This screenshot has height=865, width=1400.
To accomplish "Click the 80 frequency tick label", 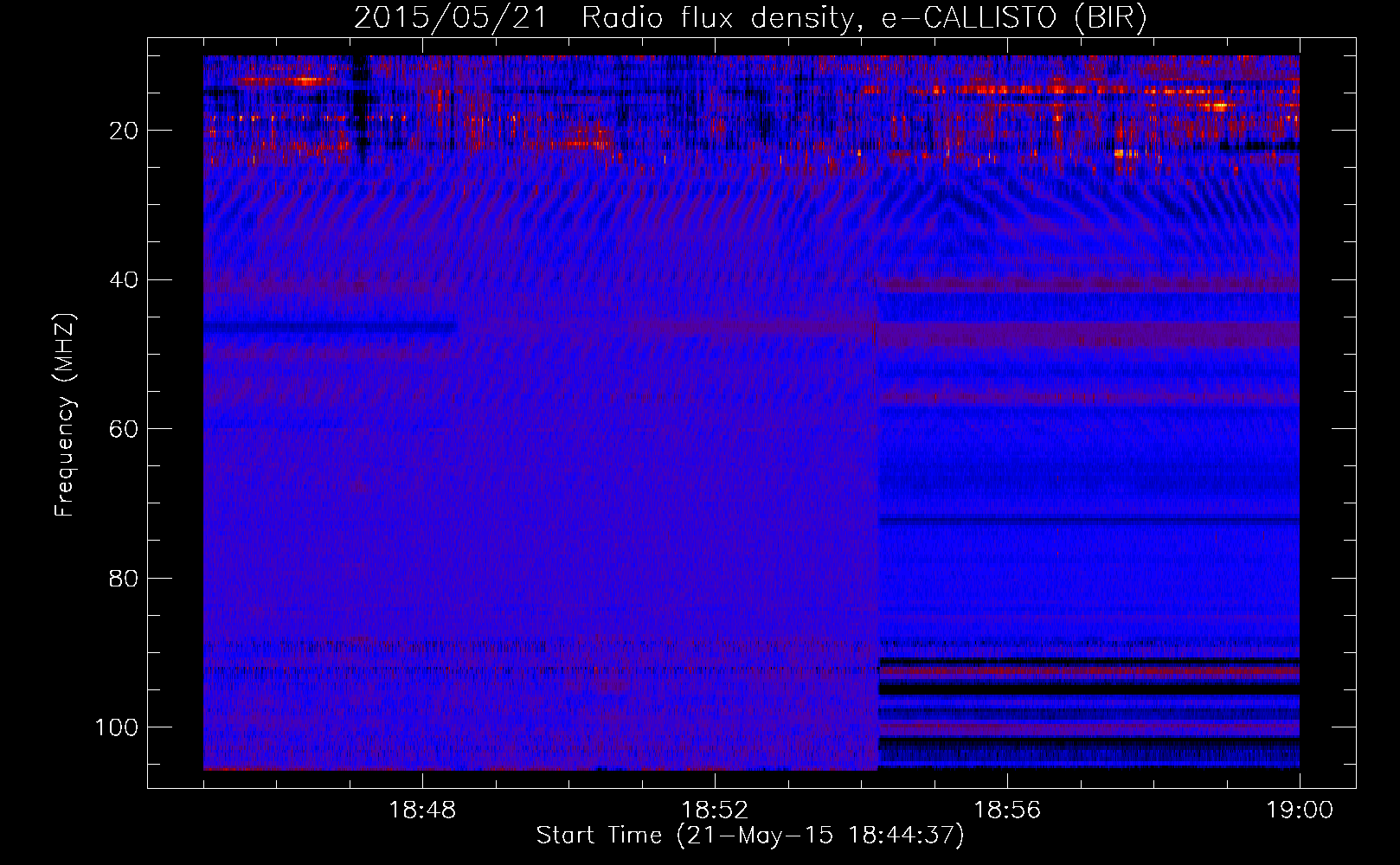I will (124, 579).
